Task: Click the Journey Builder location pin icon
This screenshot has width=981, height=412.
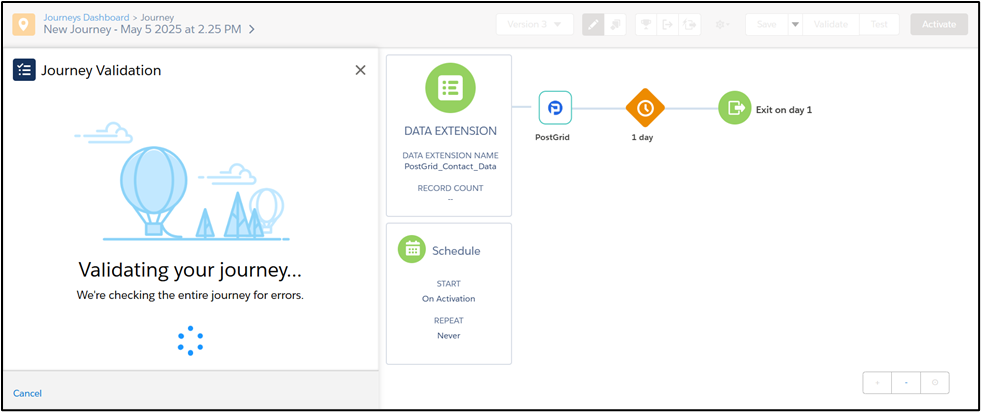Action: (x=24, y=24)
